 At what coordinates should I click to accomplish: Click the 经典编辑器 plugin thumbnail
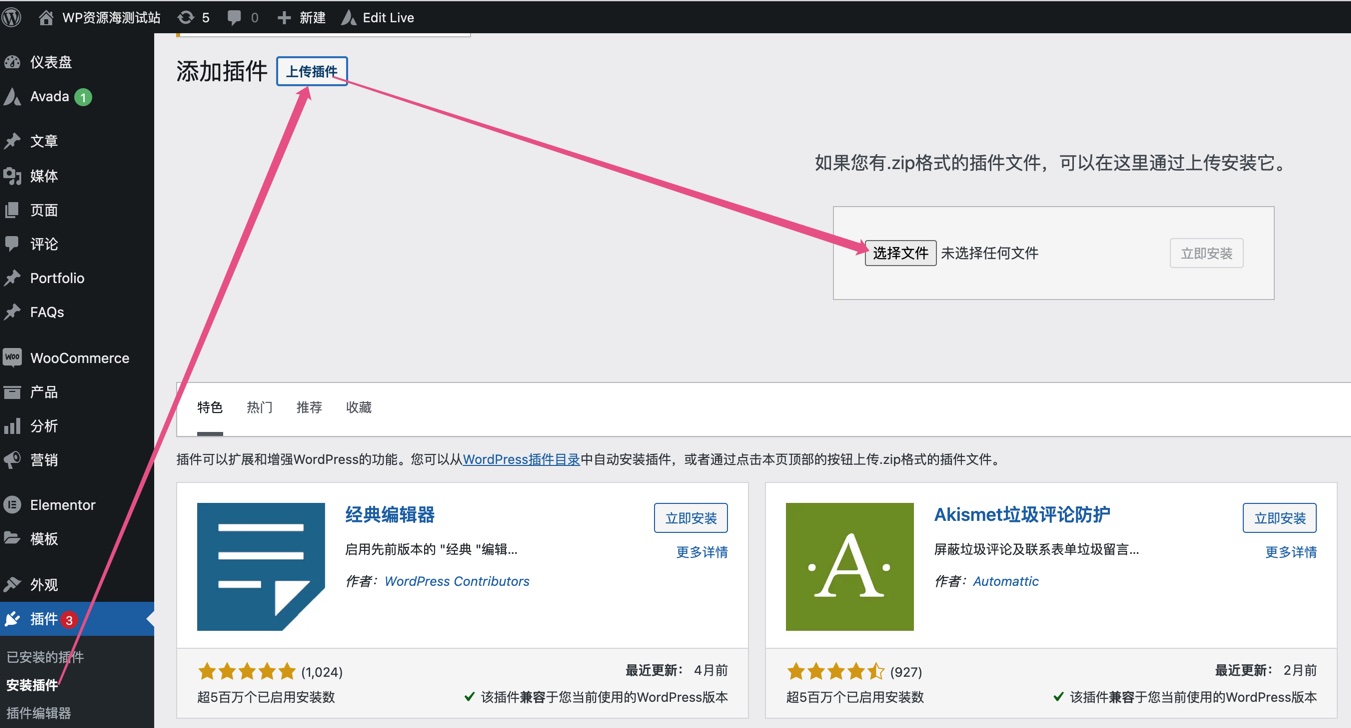pos(261,567)
